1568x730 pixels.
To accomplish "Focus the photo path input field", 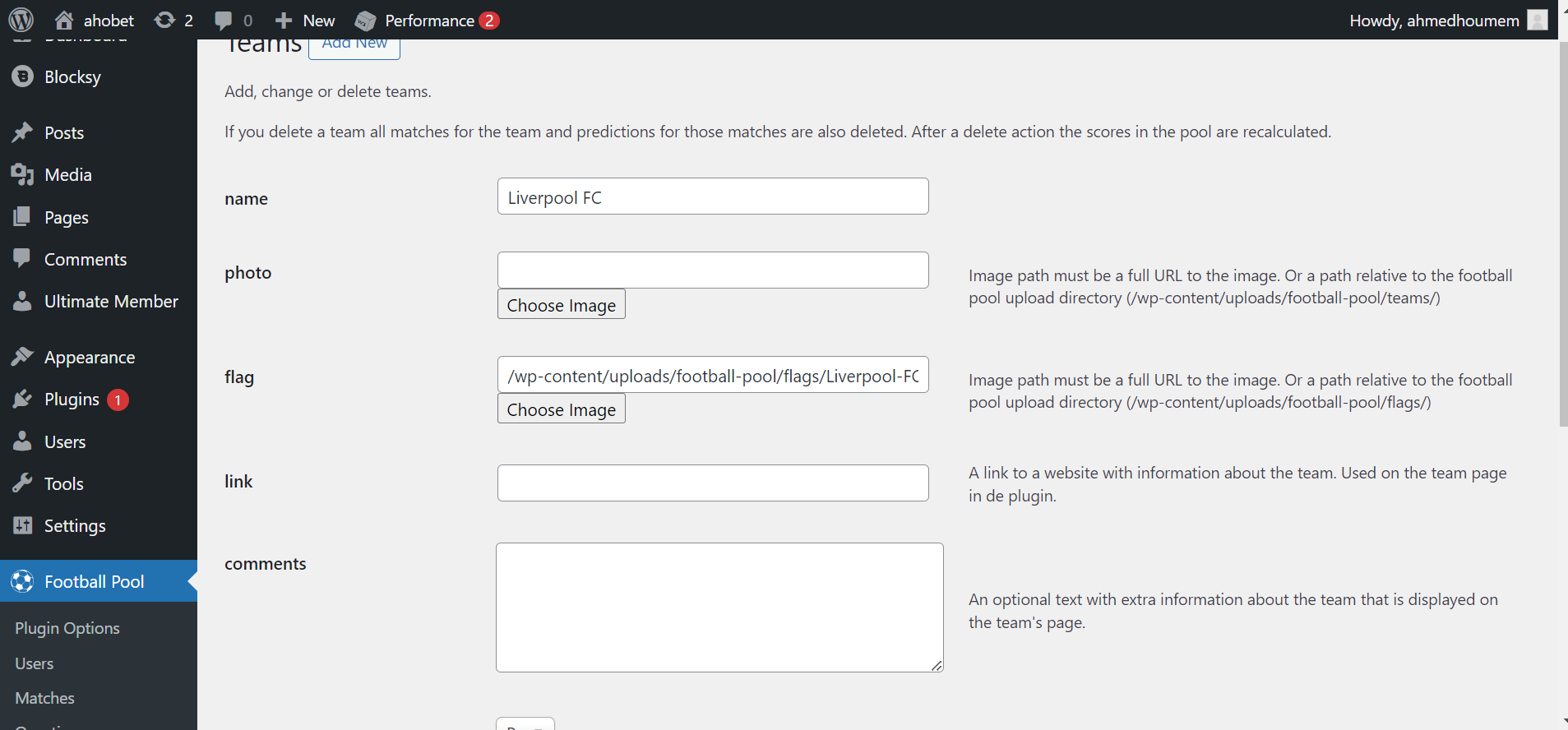I will (713, 270).
